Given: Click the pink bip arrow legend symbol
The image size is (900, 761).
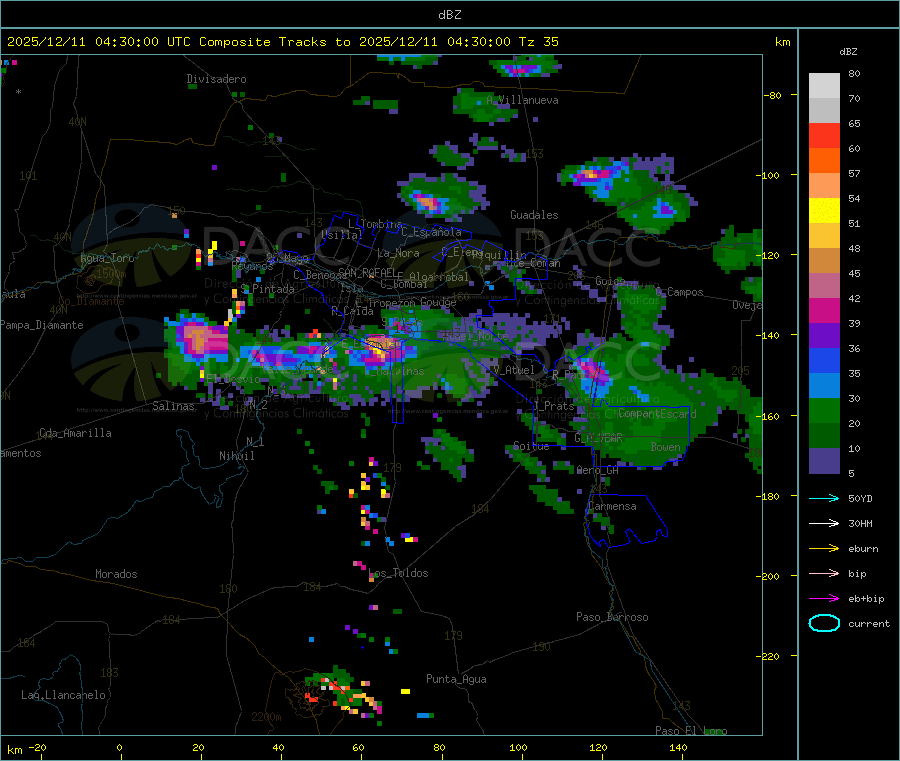Looking at the screenshot, I should 824,573.
